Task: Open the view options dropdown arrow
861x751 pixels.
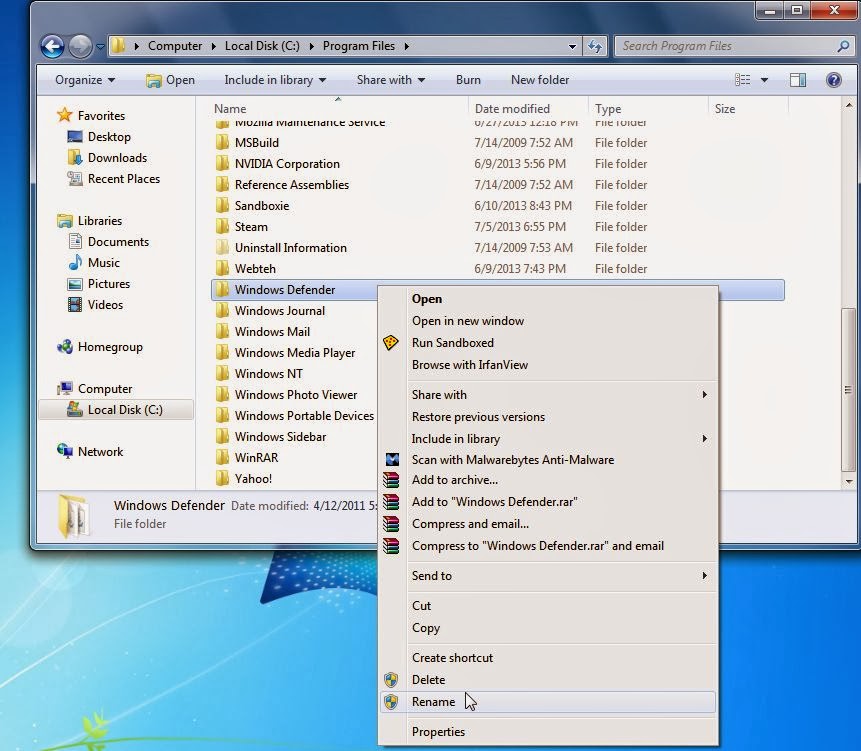Action: pyautogui.click(x=764, y=80)
